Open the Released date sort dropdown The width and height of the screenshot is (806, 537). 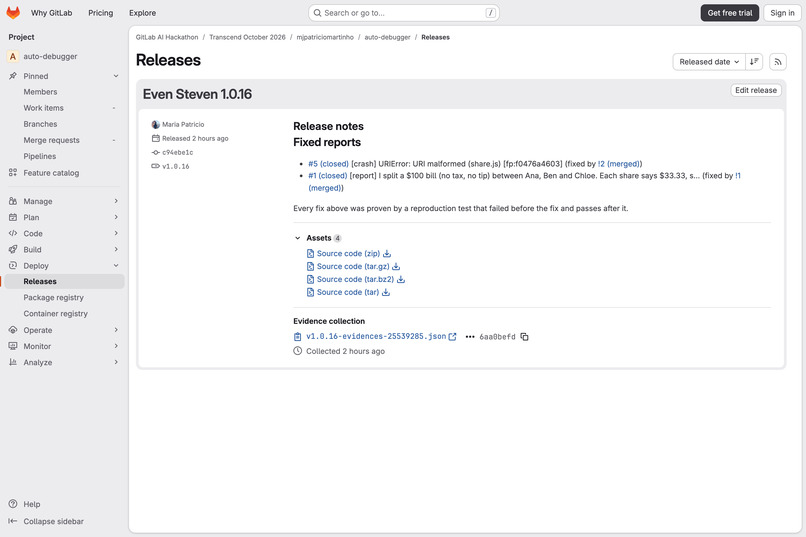709,62
